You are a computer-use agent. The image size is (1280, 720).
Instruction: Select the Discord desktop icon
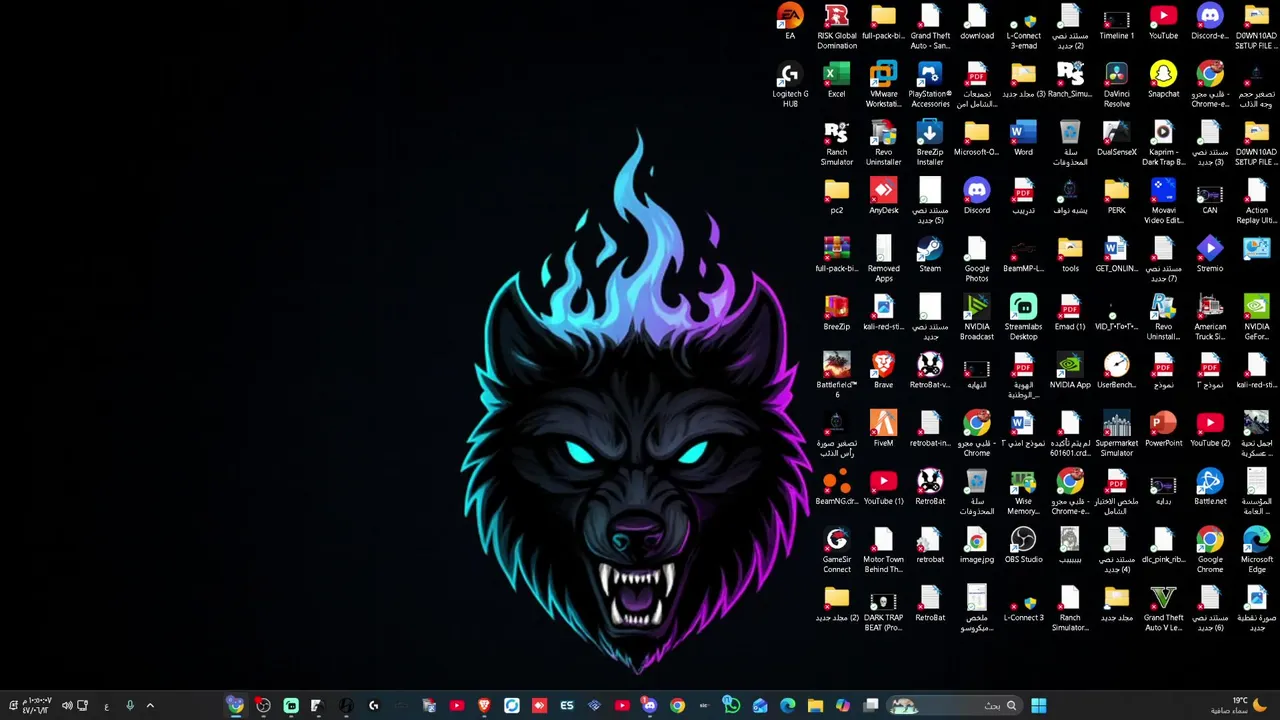click(x=977, y=197)
